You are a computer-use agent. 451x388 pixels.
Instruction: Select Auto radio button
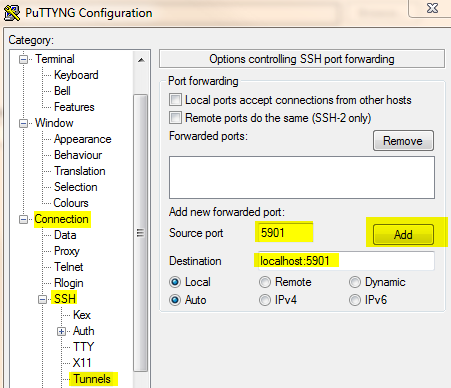[175, 300]
